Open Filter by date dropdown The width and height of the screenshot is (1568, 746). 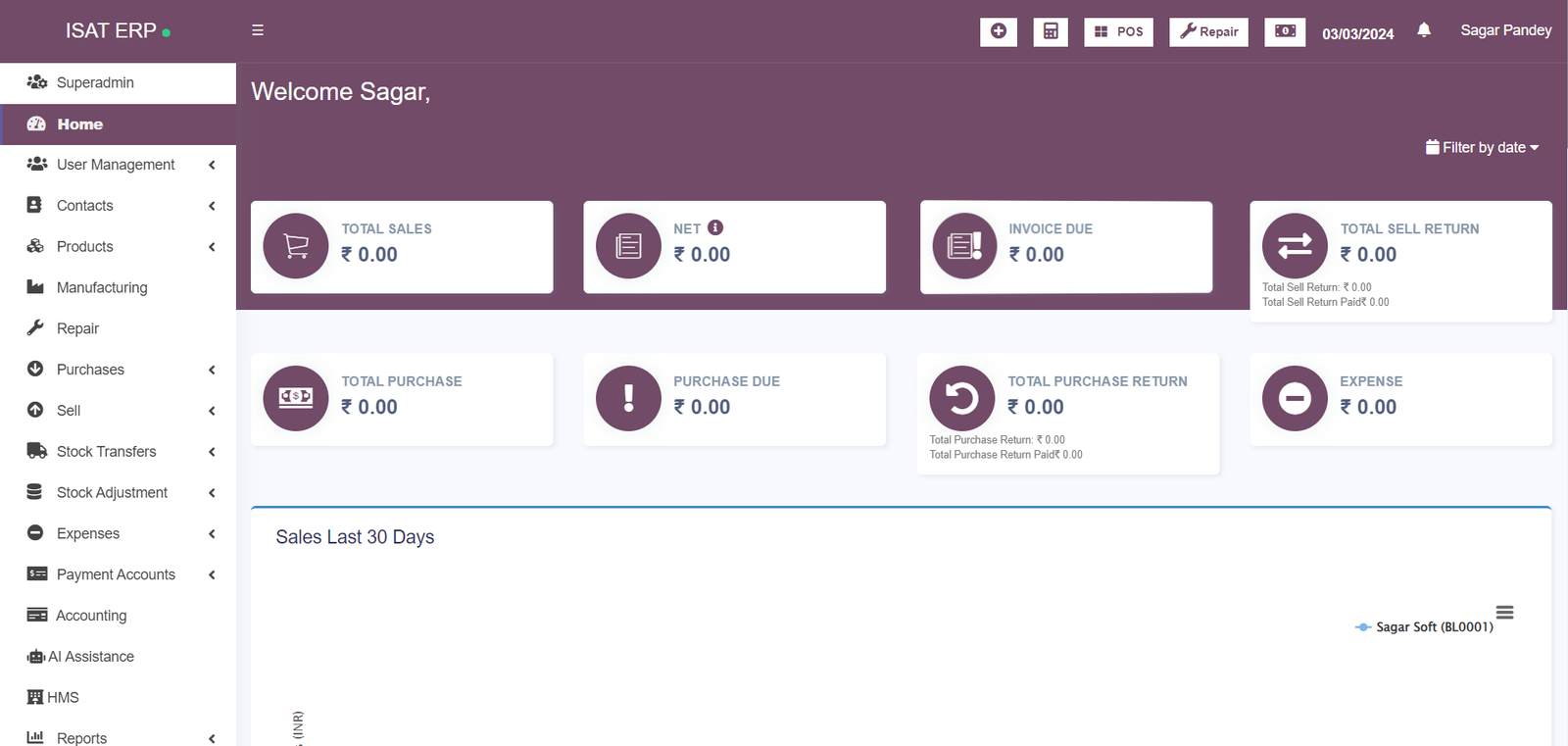point(1482,147)
